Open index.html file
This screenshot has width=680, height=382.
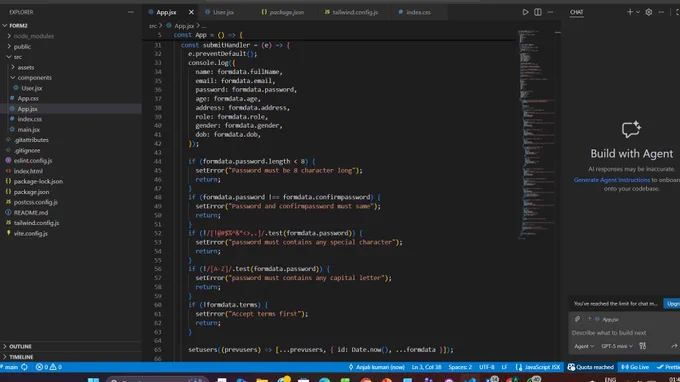[28, 171]
